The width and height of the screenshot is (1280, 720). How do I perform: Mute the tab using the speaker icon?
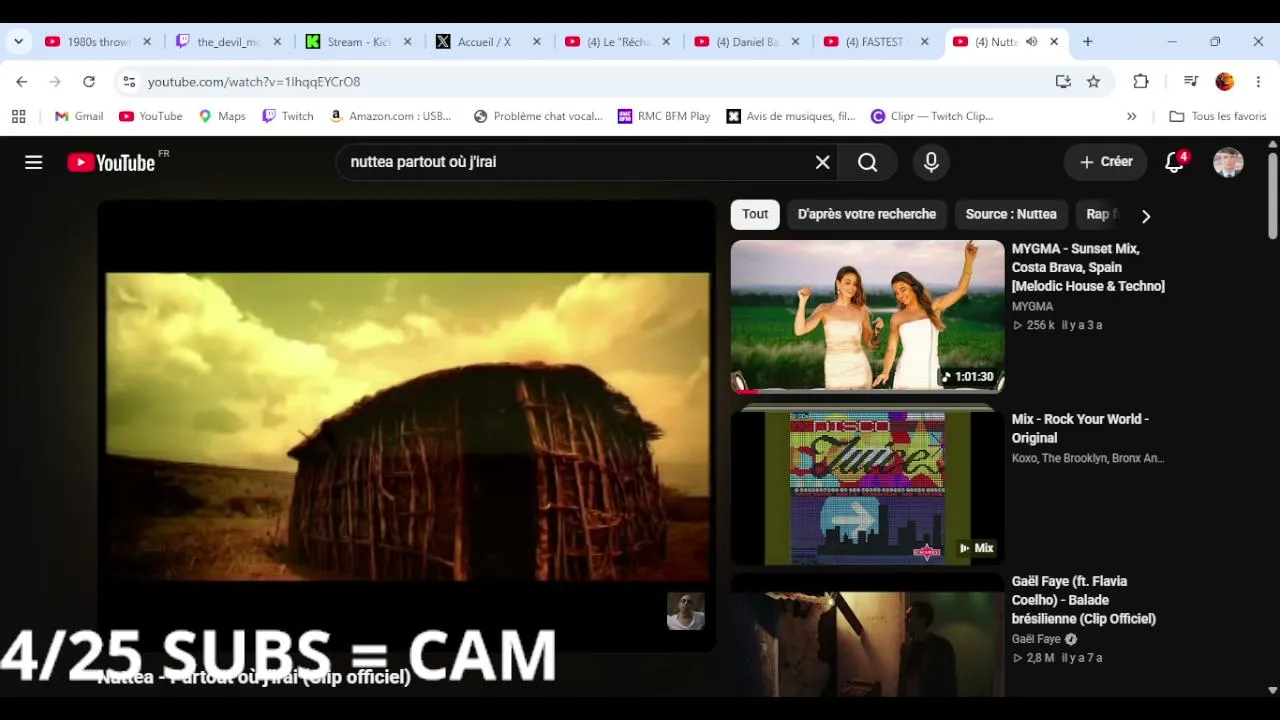click(x=1032, y=42)
